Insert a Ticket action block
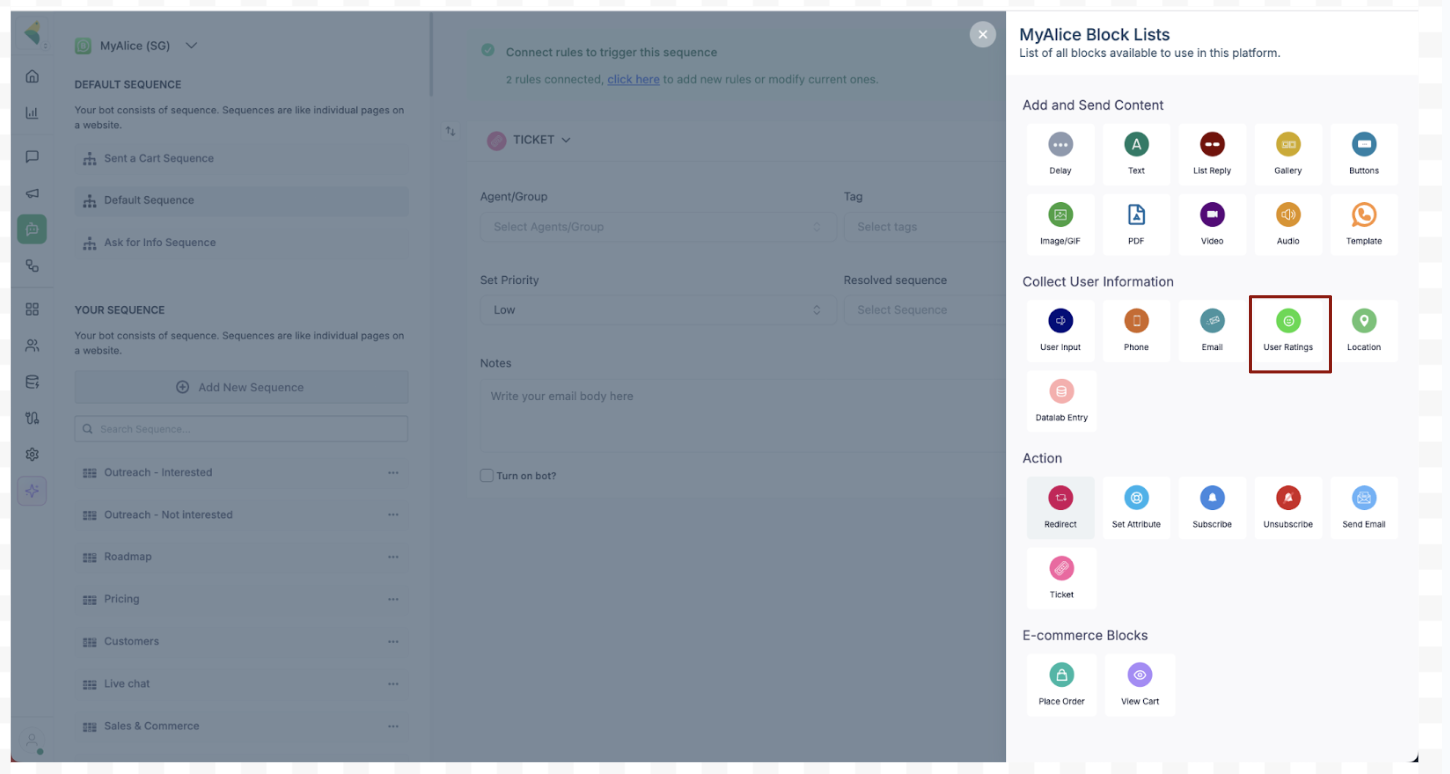This screenshot has width=1450, height=774. coord(1061,578)
